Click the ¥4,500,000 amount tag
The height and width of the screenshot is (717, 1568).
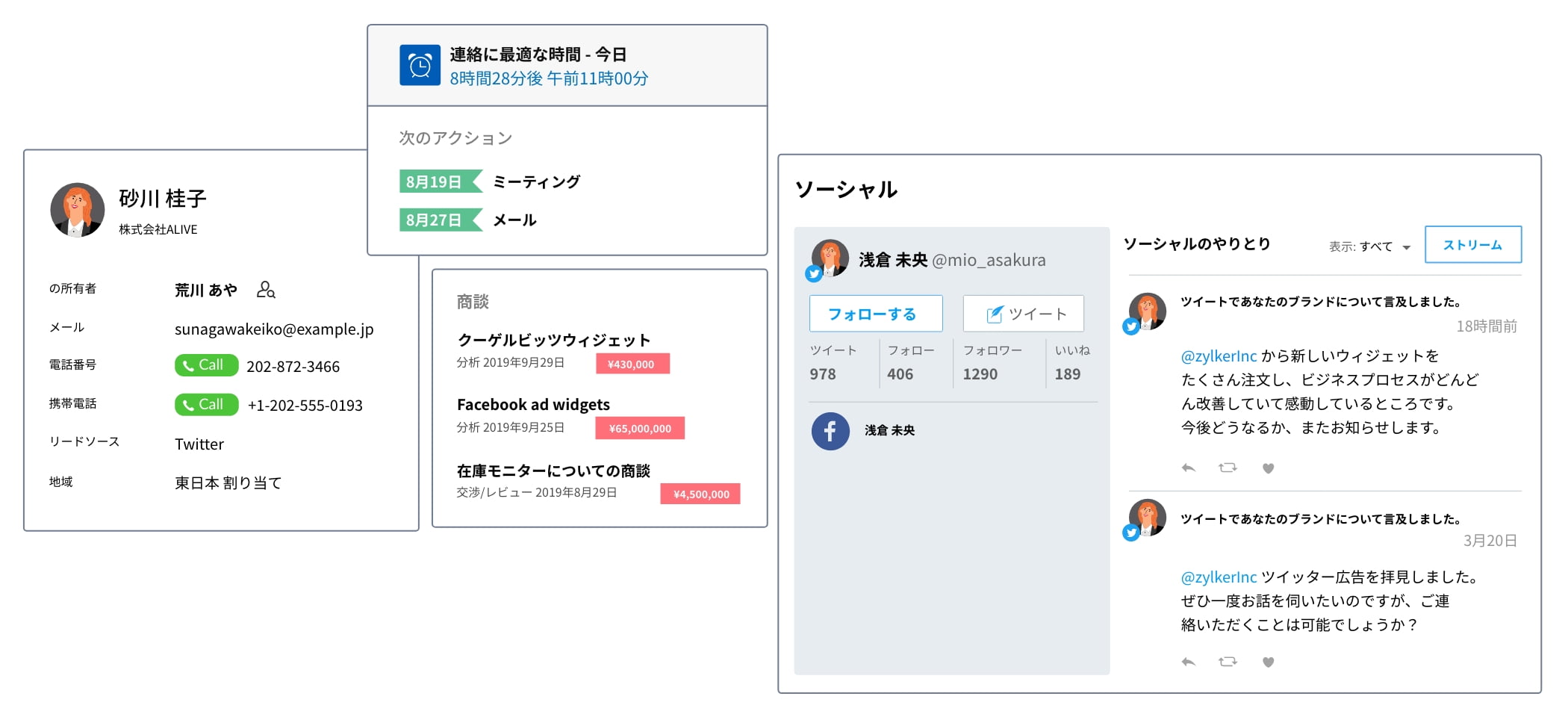700,494
